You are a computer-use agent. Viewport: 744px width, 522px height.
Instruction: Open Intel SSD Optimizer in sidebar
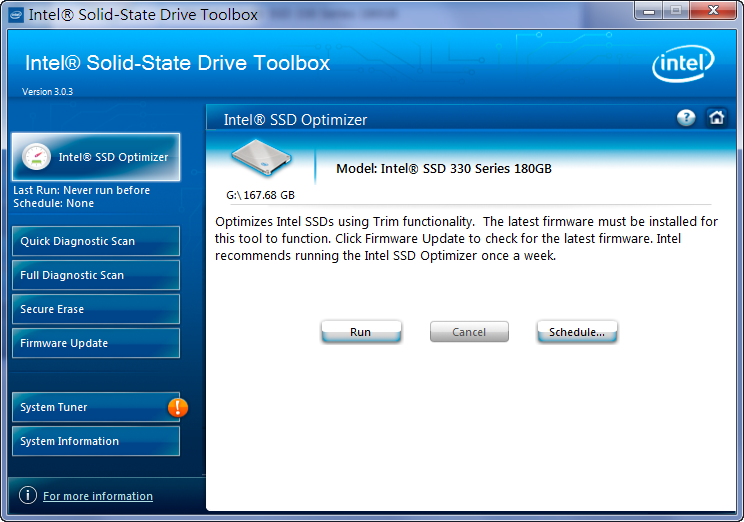click(96, 157)
